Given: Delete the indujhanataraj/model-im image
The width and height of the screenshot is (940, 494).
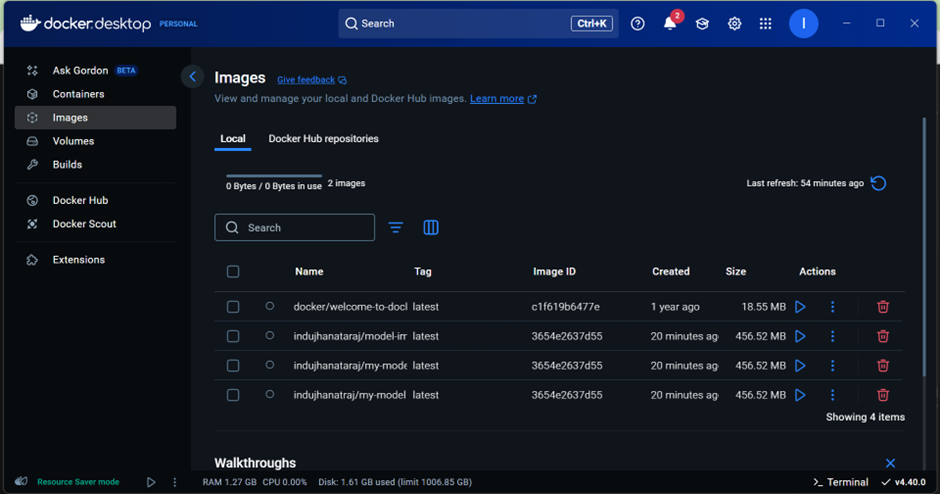Looking at the screenshot, I should 882,336.
